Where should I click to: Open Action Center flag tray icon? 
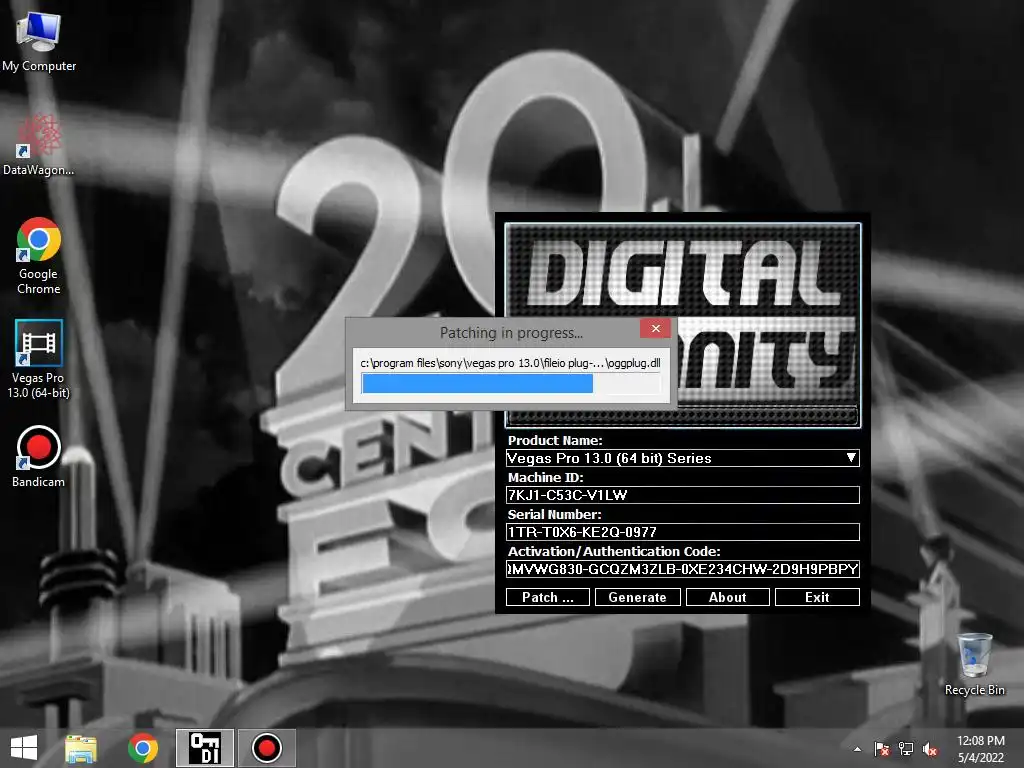[881, 749]
